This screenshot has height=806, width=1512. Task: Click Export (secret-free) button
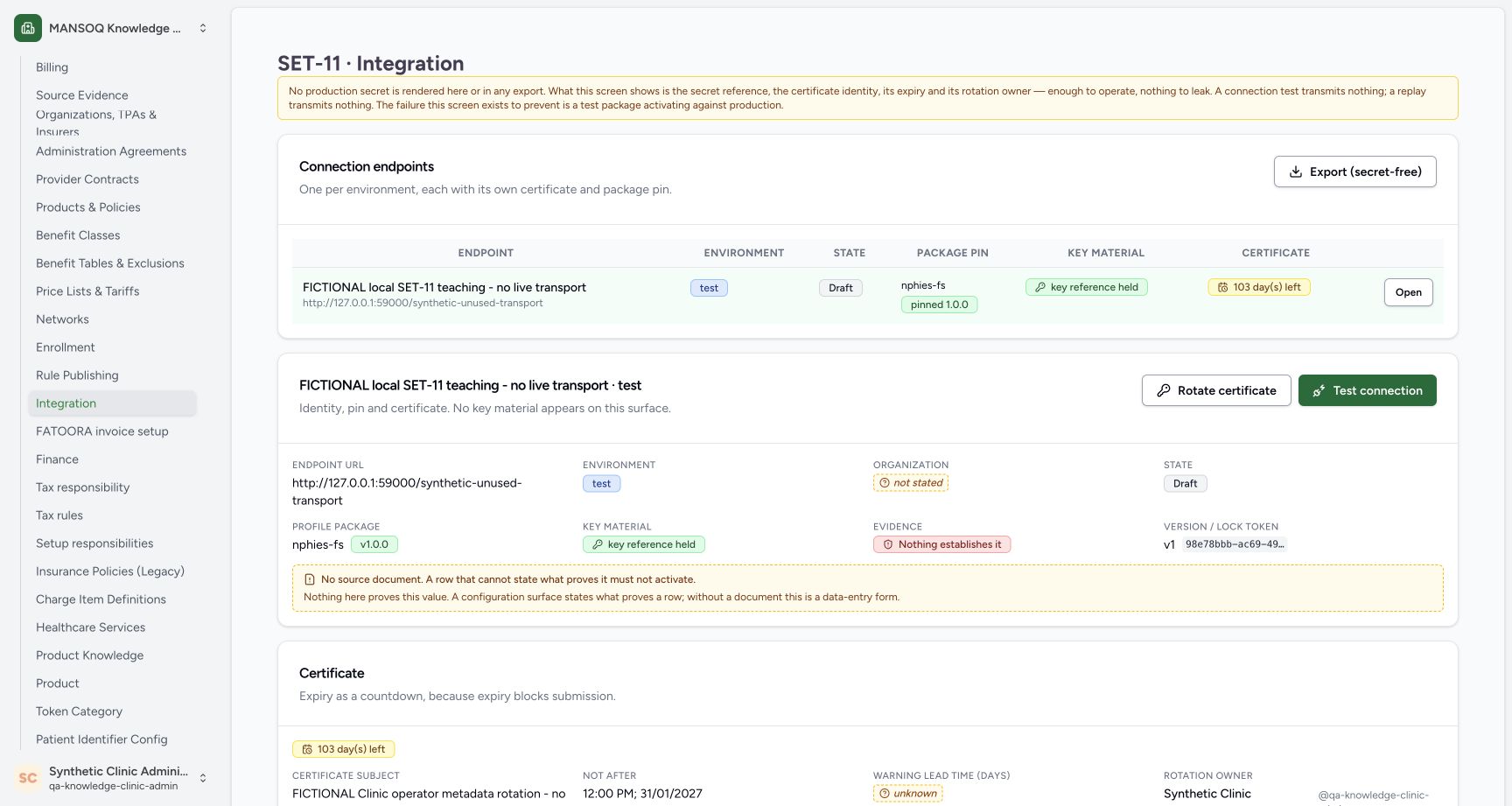tap(1354, 172)
